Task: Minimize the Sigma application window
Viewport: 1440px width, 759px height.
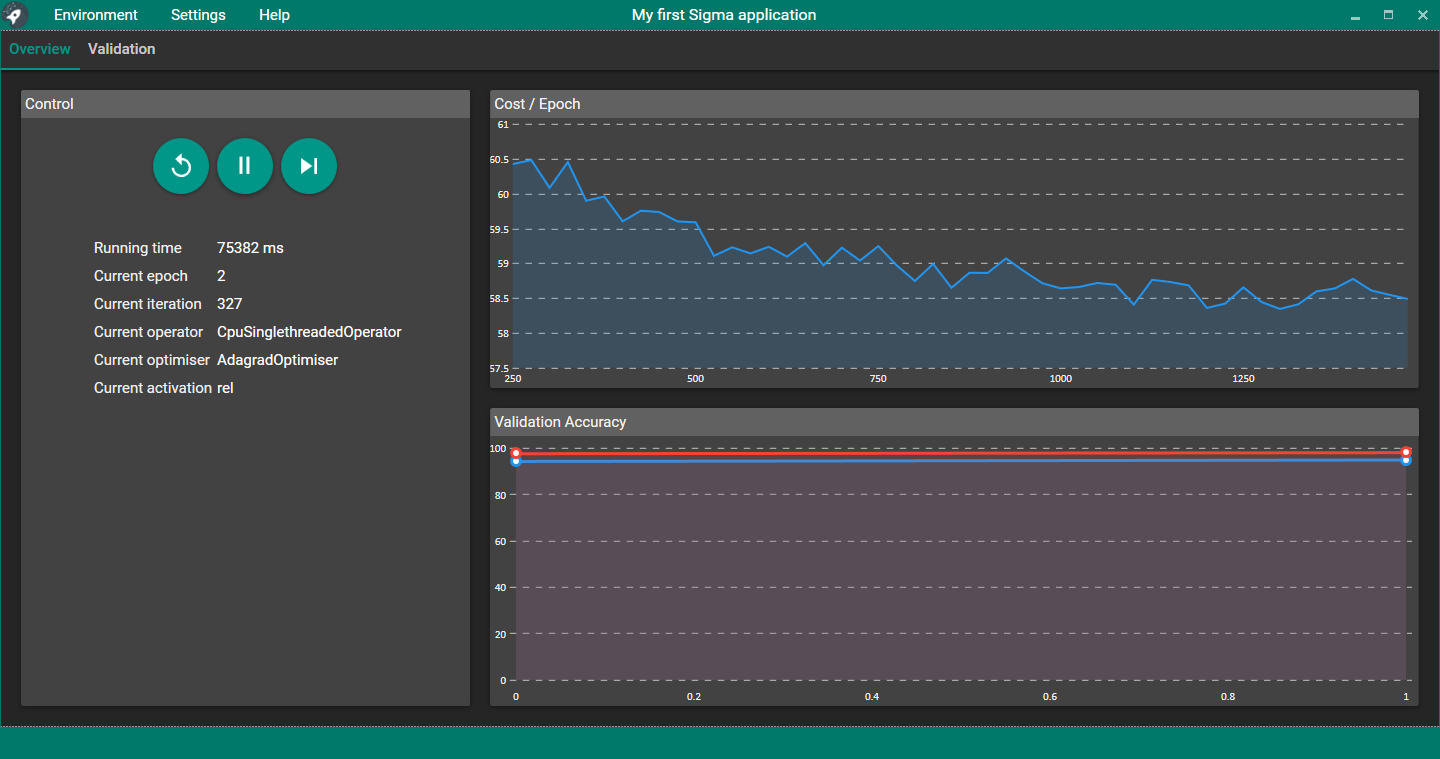Action: coord(1355,15)
